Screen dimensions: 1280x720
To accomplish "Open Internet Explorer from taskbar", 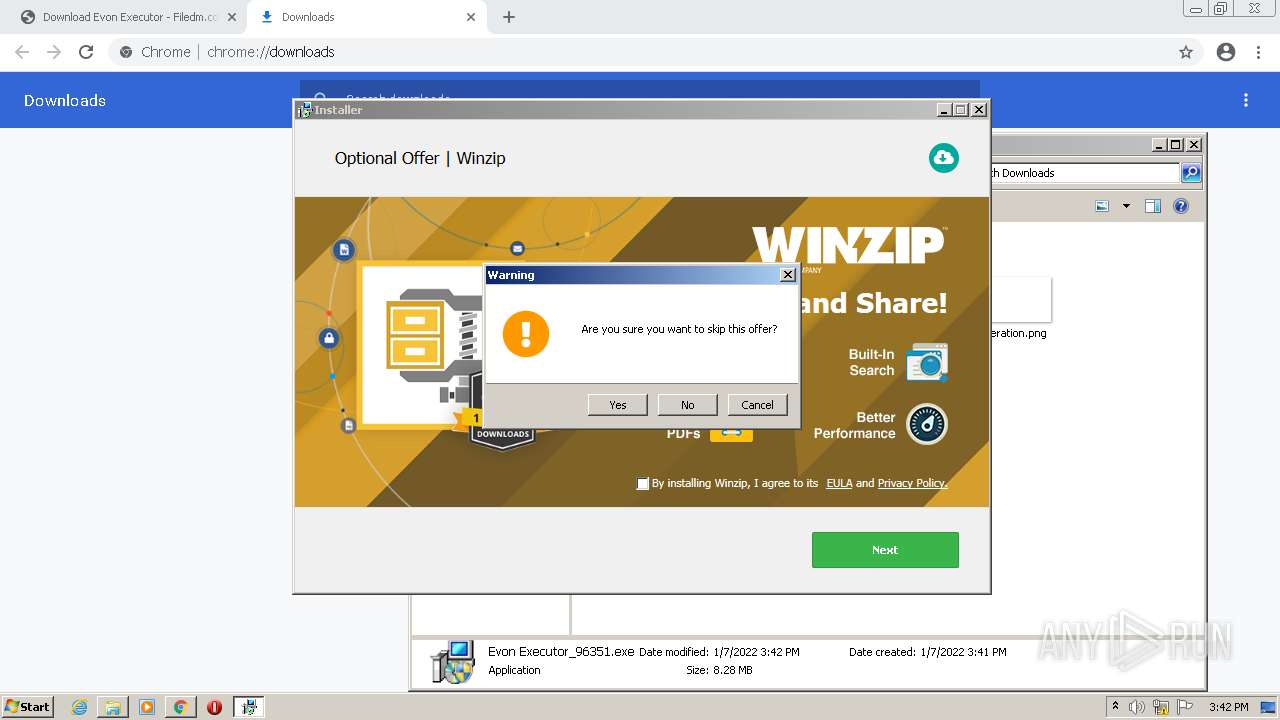I will coord(80,707).
